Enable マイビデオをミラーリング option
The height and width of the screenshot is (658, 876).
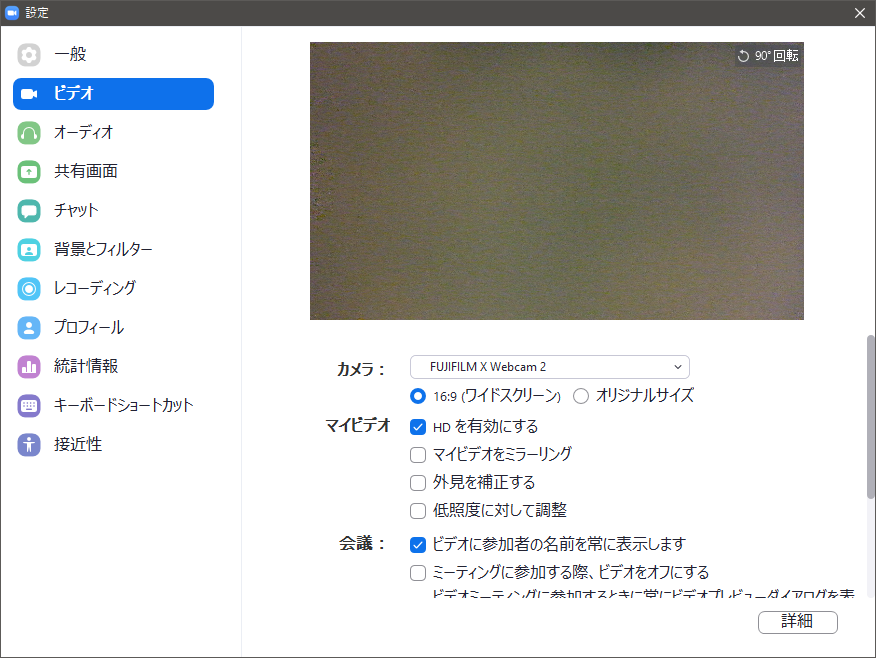point(419,454)
